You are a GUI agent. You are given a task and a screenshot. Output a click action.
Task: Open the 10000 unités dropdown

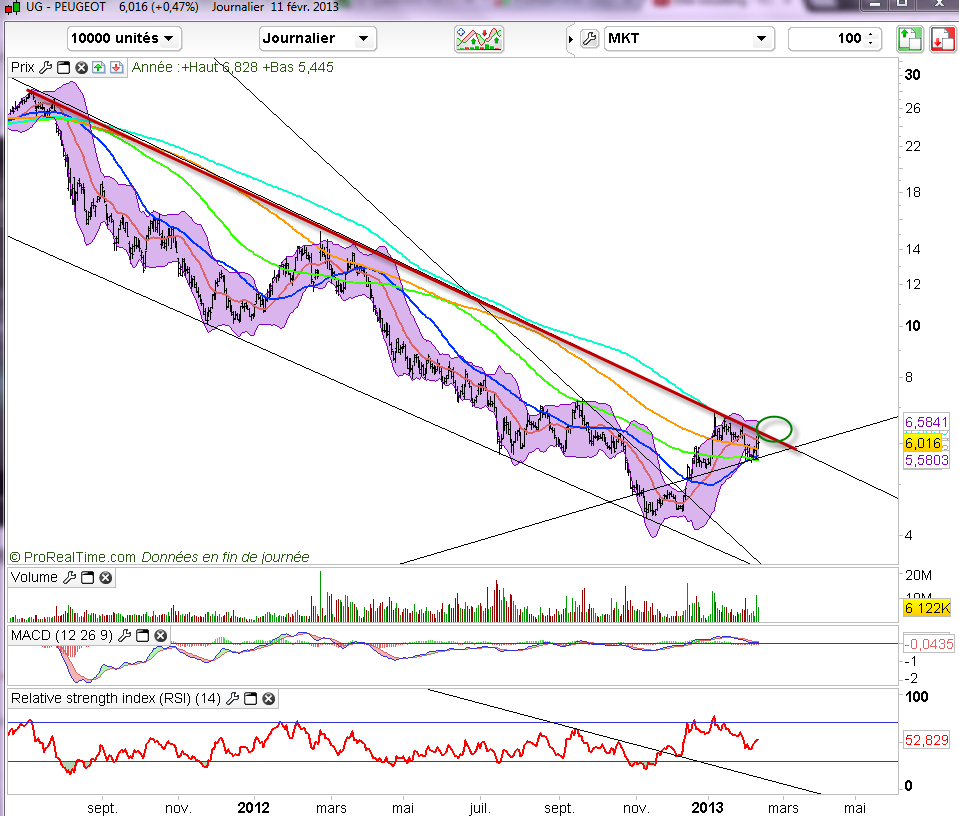click(x=124, y=39)
